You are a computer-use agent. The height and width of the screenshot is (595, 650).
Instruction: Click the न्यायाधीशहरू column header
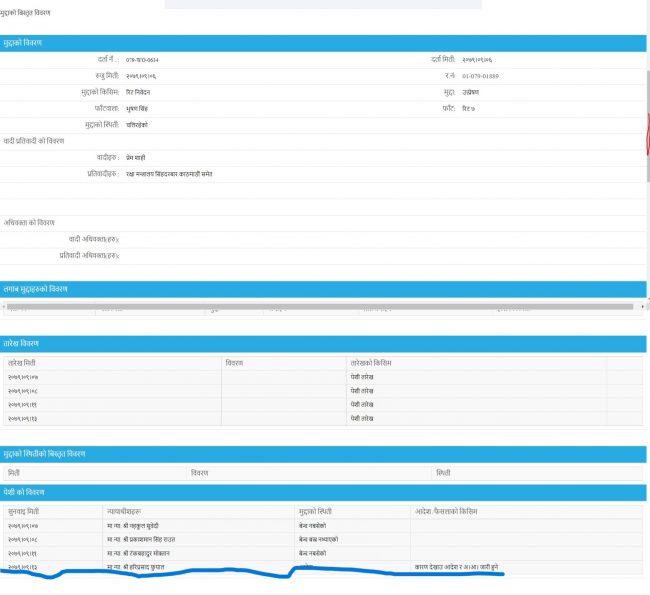127,511
